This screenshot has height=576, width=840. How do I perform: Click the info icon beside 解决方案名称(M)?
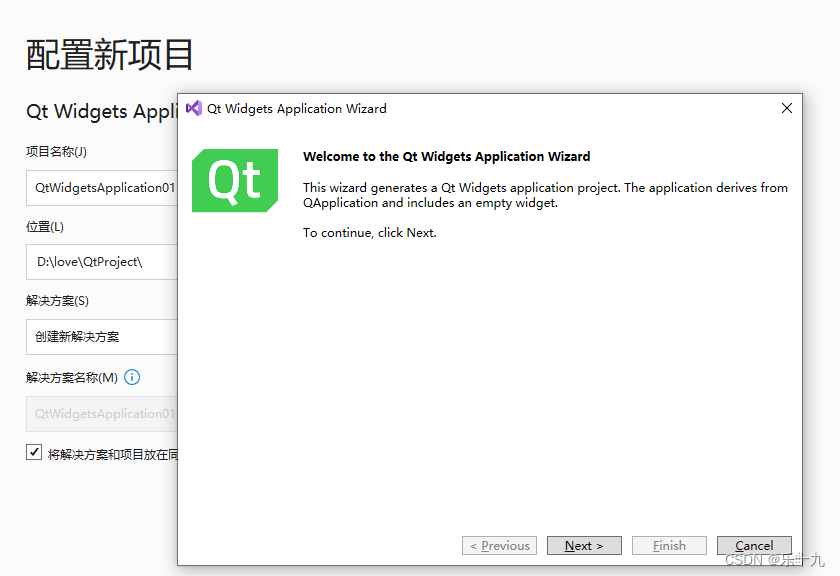(x=132, y=377)
